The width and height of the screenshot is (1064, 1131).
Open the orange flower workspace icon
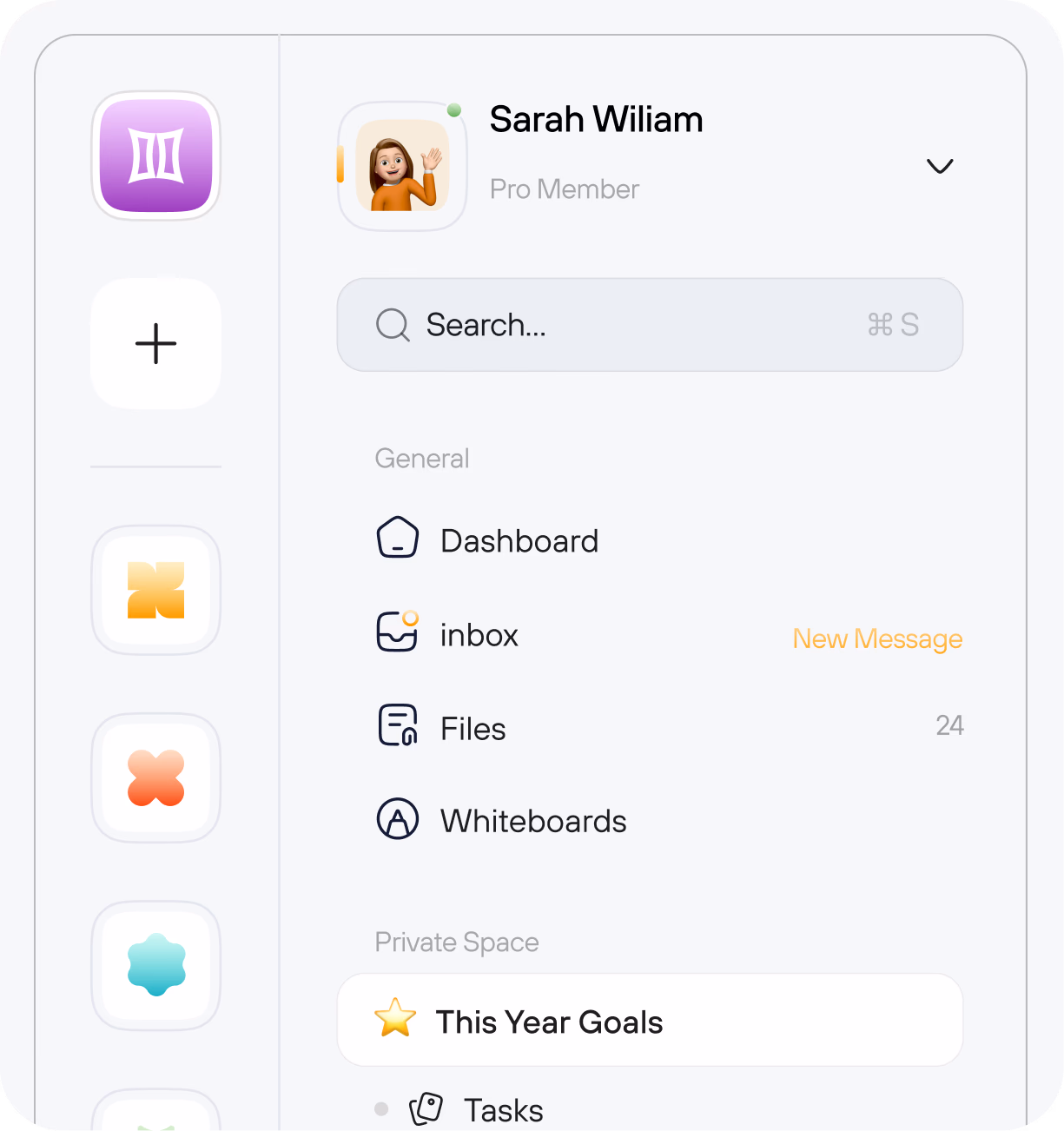click(x=156, y=777)
